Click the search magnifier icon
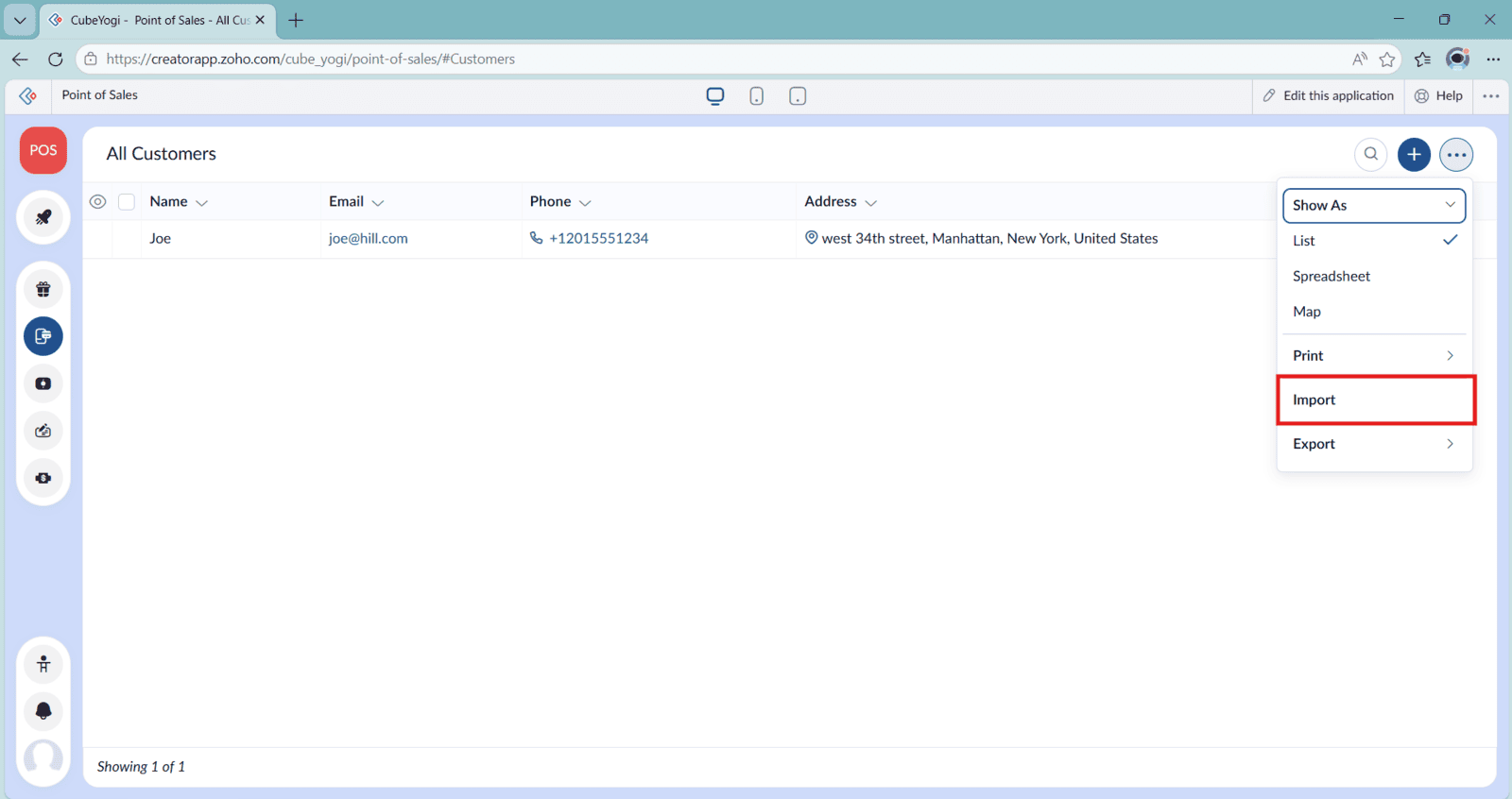The height and width of the screenshot is (799, 1512). pyautogui.click(x=1370, y=154)
